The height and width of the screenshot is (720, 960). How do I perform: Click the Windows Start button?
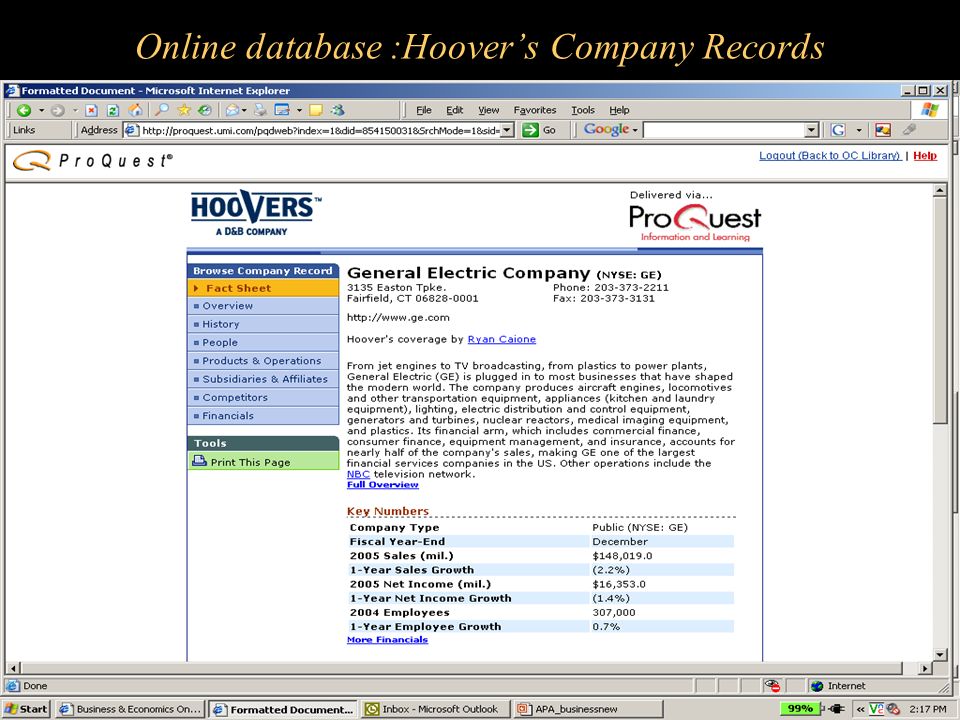pos(26,709)
